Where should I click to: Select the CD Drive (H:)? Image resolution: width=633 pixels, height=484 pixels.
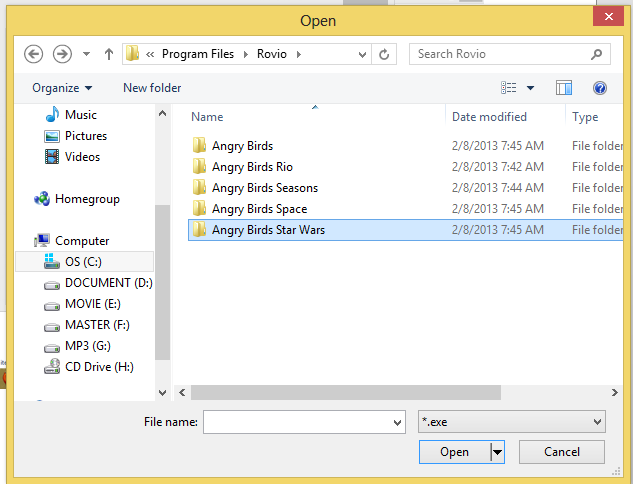tap(89, 367)
